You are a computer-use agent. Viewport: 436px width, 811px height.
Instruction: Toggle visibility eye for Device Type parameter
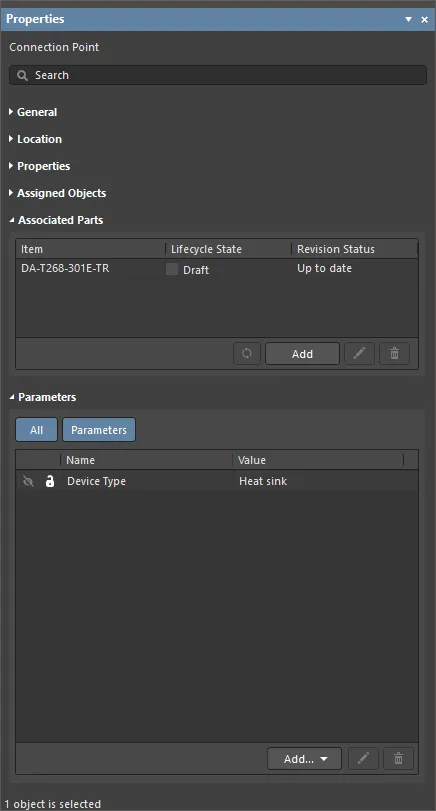(28, 482)
